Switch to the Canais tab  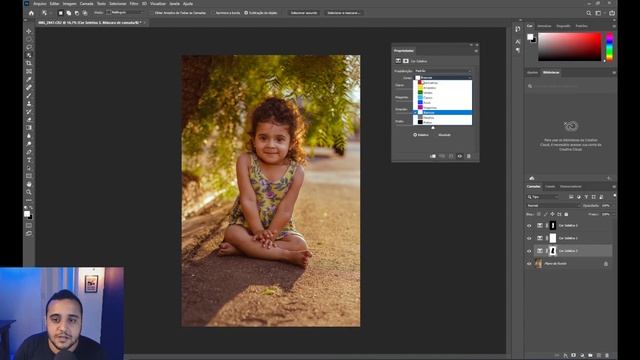(550, 187)
